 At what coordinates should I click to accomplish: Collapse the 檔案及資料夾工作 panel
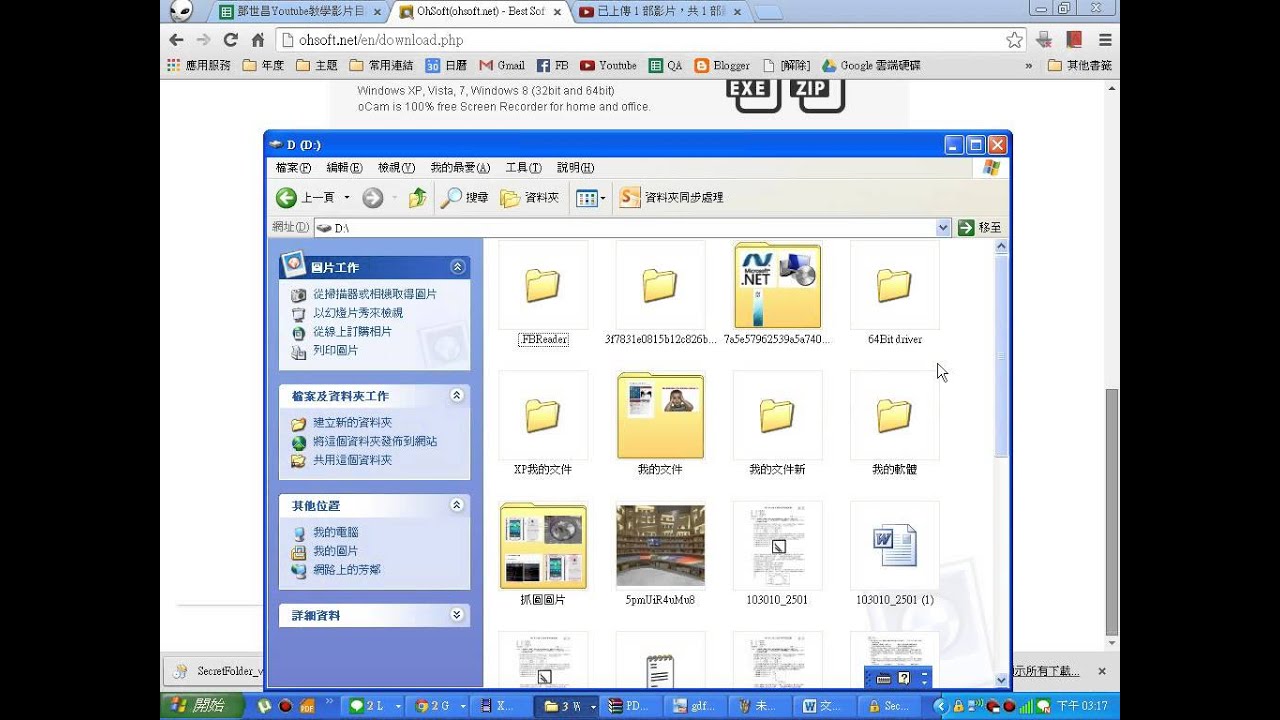[457, 395]
